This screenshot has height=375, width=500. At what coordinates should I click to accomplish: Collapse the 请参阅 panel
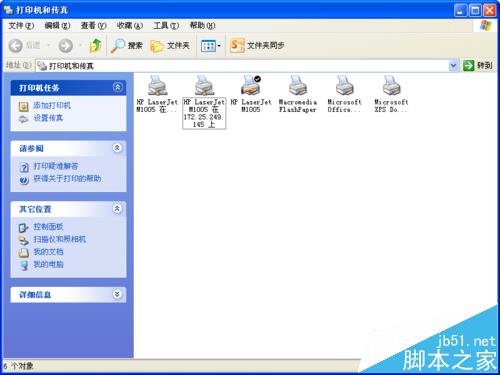(x=117, y=148)
